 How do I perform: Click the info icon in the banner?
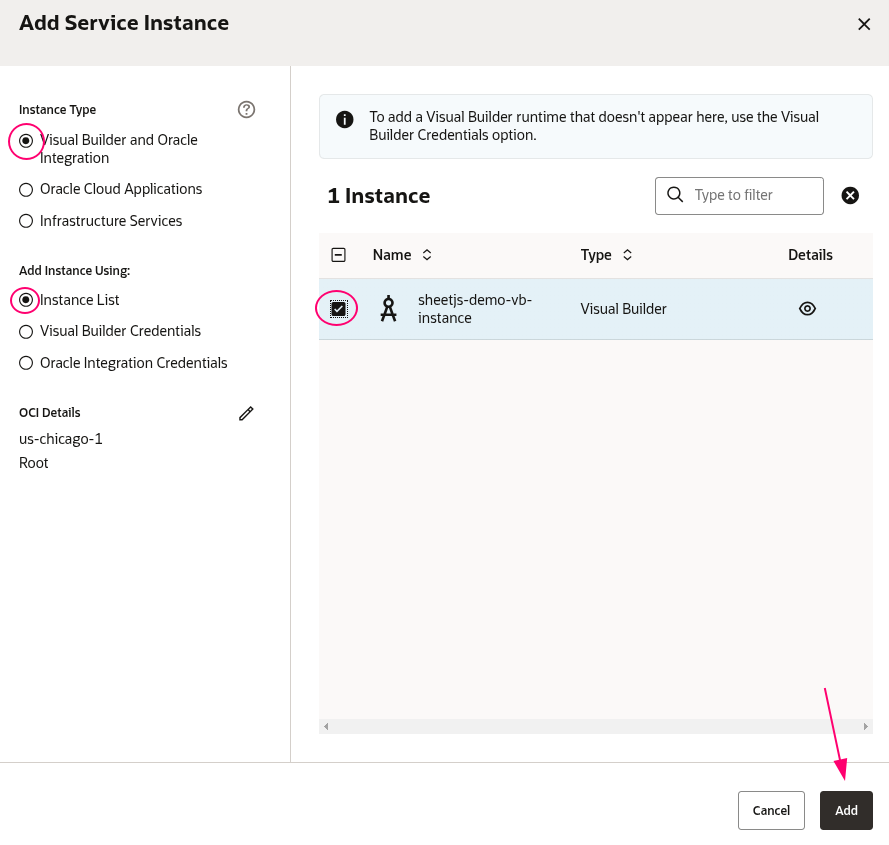coord(345,119)
